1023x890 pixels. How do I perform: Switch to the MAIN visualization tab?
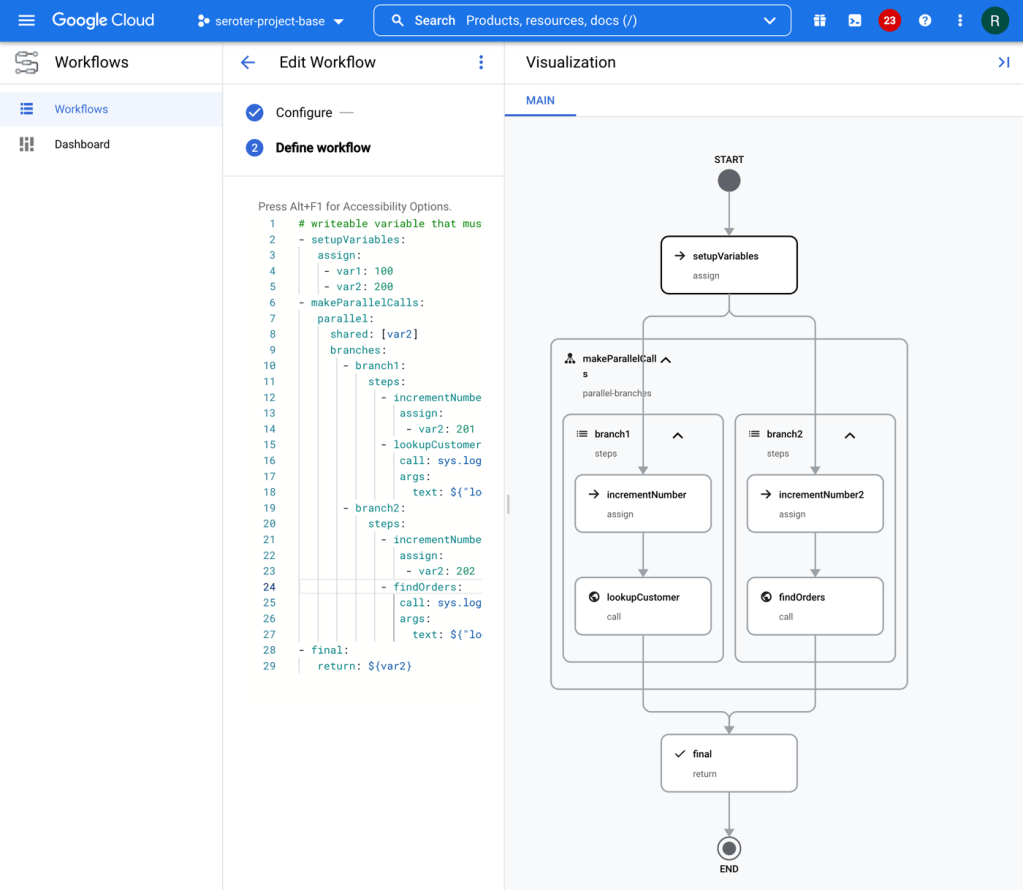click(540, 100)
